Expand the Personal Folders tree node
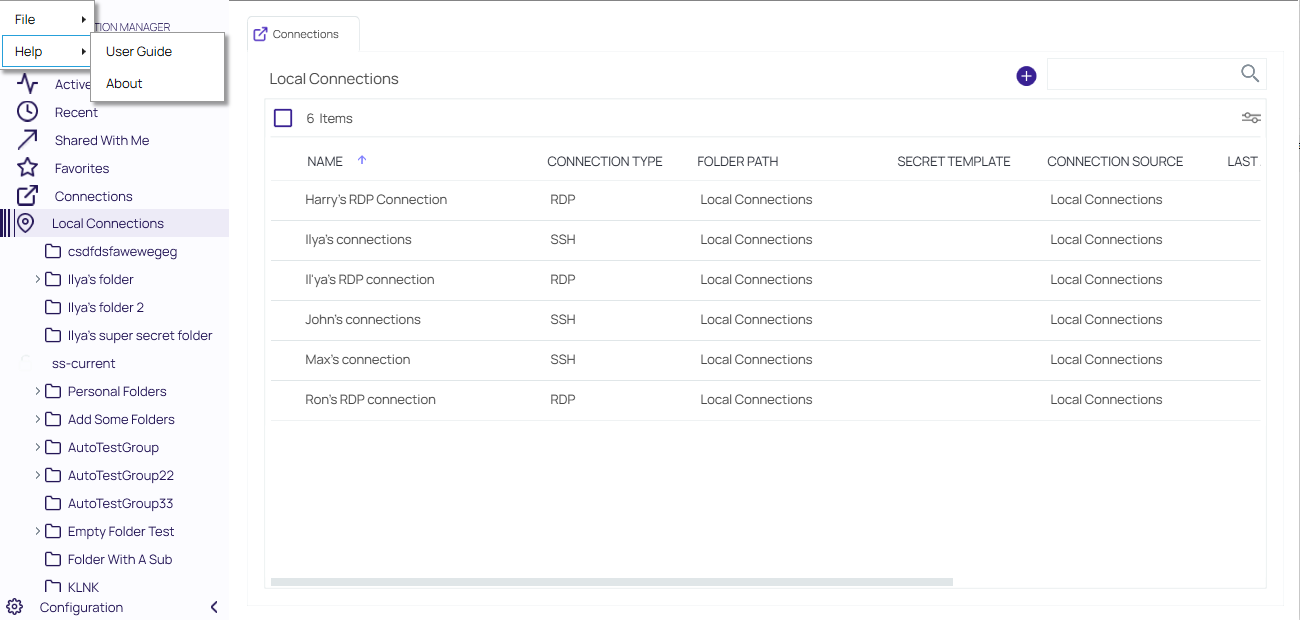The height and width of the screenshot is (620, 1300). [38, 392]
